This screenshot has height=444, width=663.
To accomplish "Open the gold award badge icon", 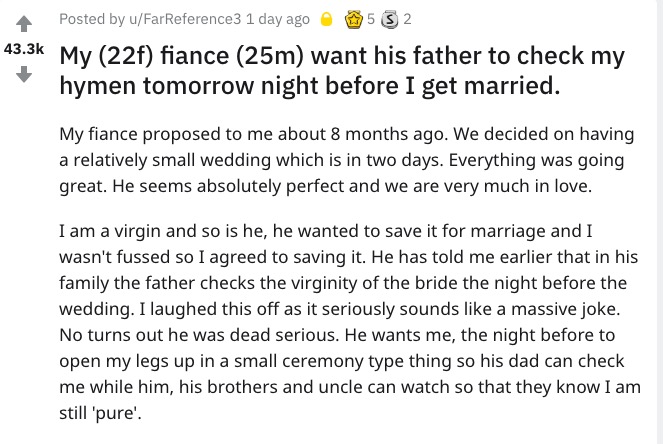I will pos(354,19).
